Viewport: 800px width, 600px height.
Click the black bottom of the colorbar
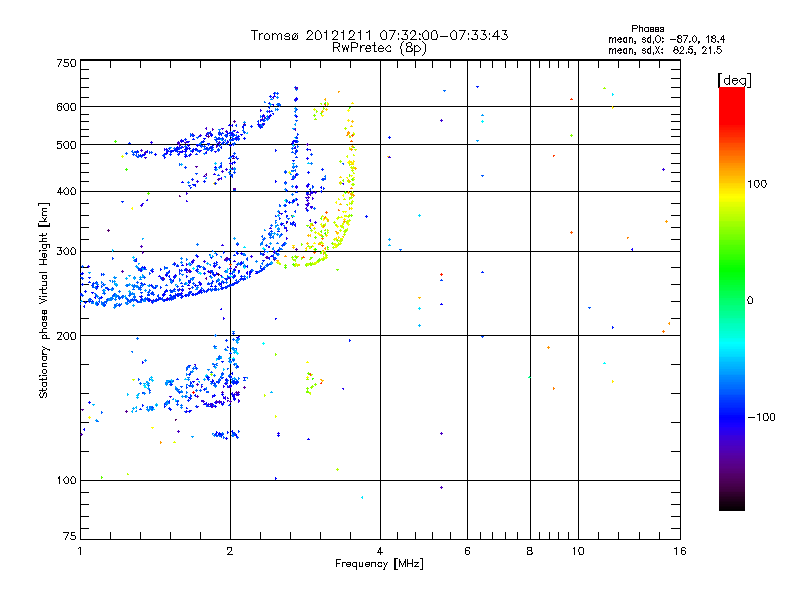pos(732,505)
